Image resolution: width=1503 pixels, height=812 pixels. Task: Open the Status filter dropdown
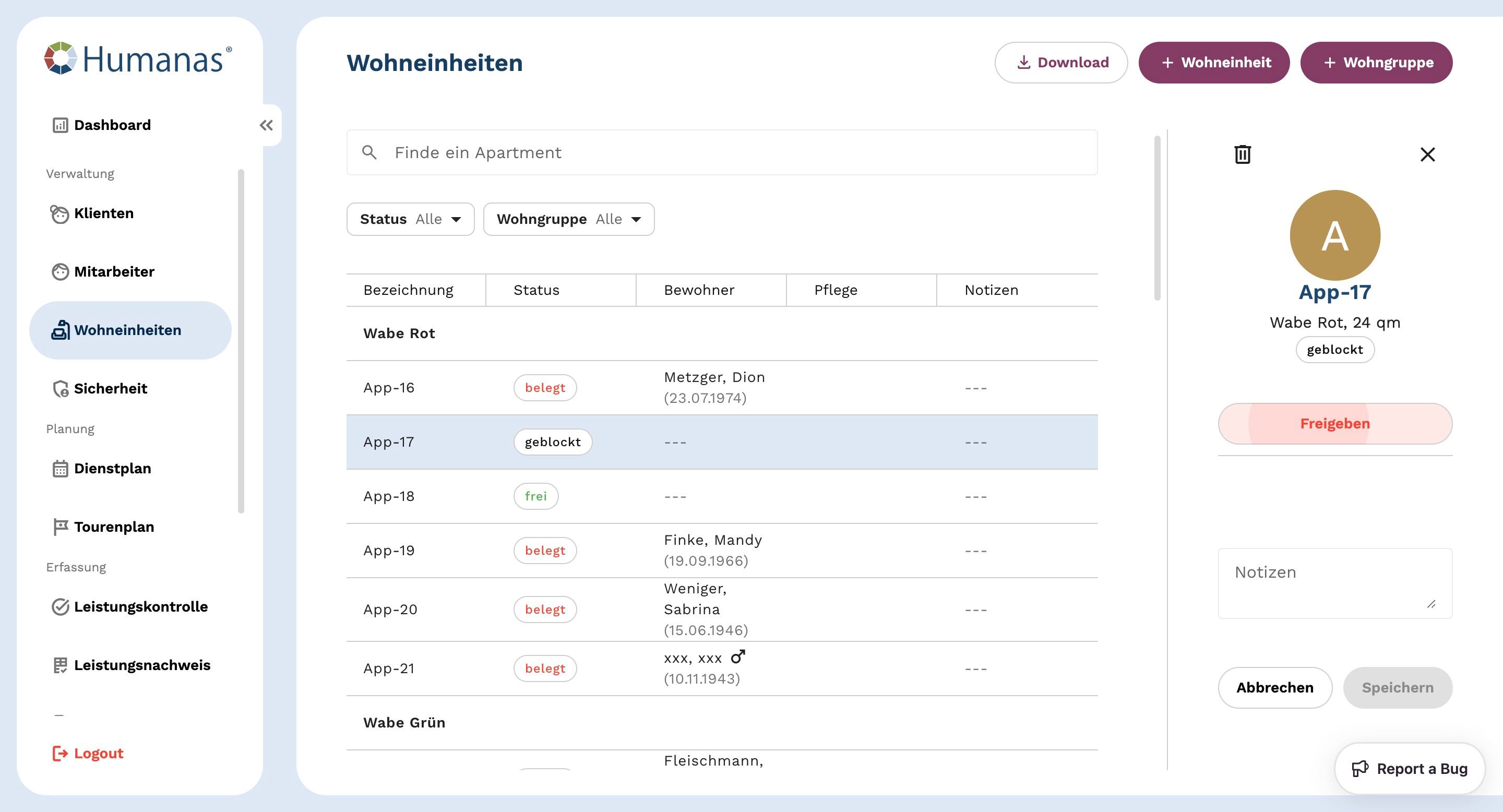tap(410, 219)
